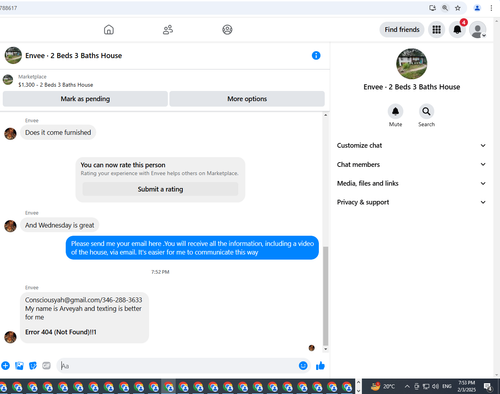Open the network tray icon
This screenshot has height=394, width=500.
point(426,386)
